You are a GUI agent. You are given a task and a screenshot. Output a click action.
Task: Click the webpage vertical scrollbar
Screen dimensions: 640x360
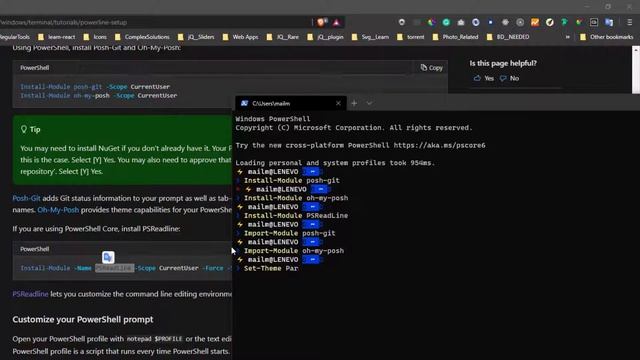[x=636, y=69]
